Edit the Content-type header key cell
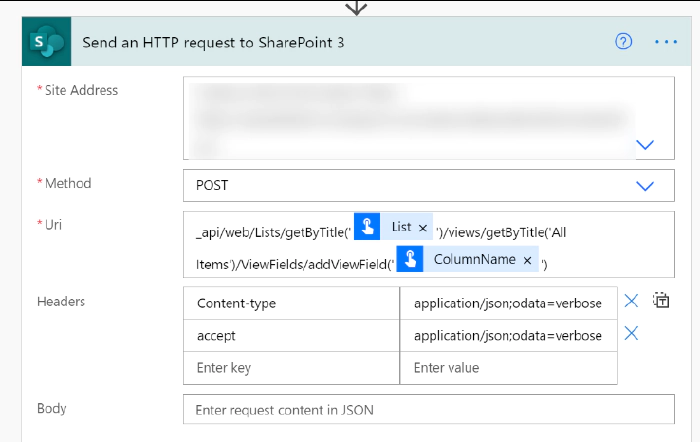The height and width of the screenshot is (442, 700). [291, 303]
